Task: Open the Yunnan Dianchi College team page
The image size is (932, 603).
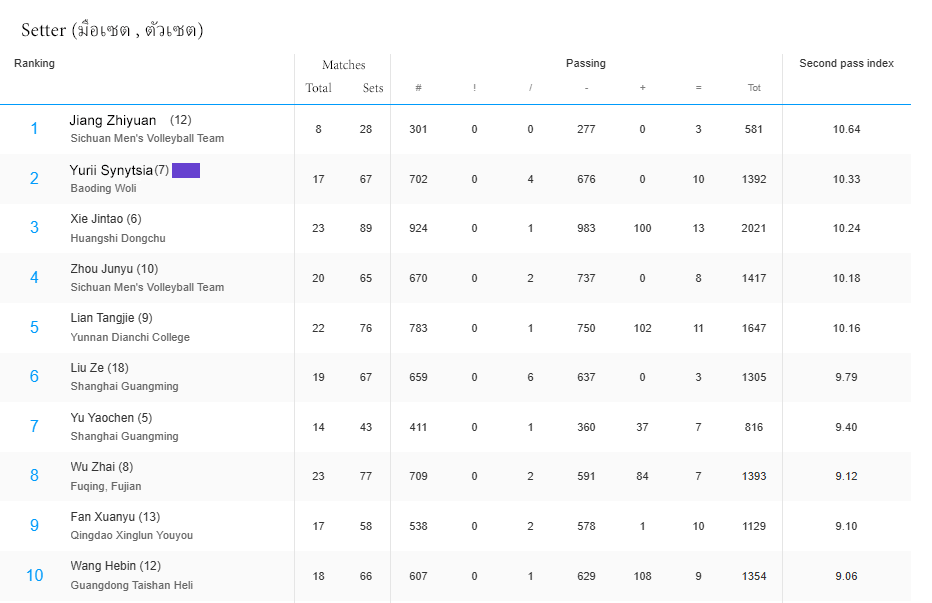Action: pyautogui.click(x=130, y=337)
